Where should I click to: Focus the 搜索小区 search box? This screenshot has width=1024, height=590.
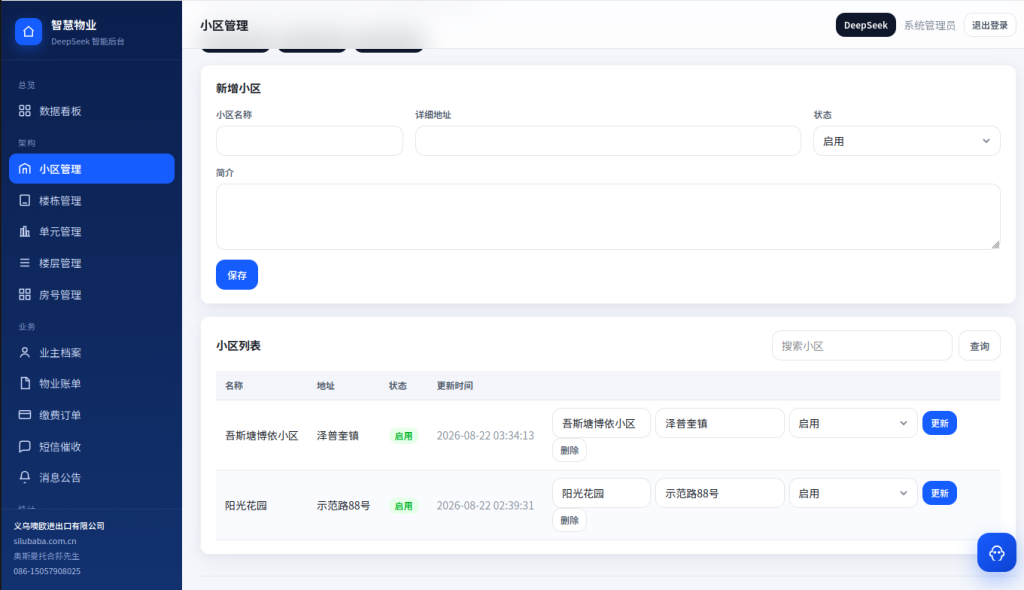862,346
